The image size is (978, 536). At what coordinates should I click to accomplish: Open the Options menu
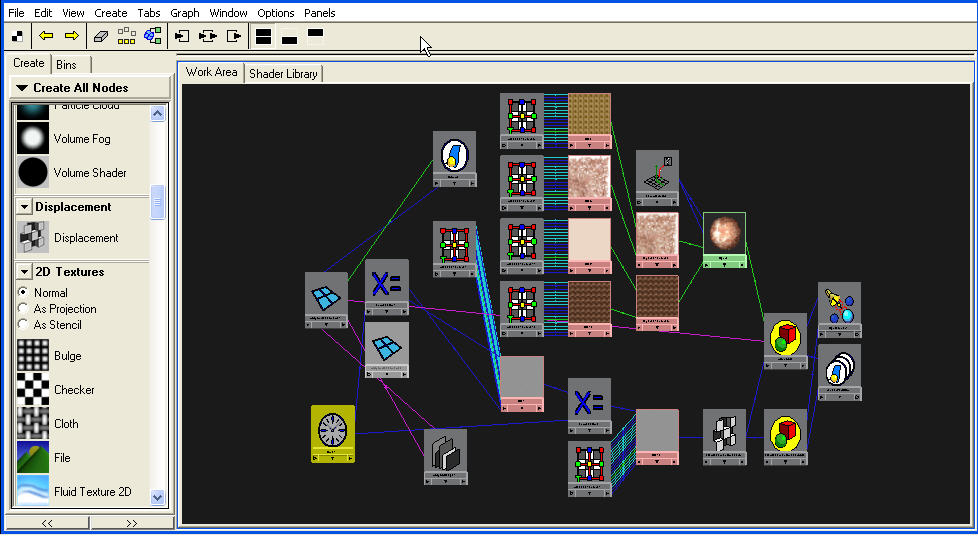(276, 12)
